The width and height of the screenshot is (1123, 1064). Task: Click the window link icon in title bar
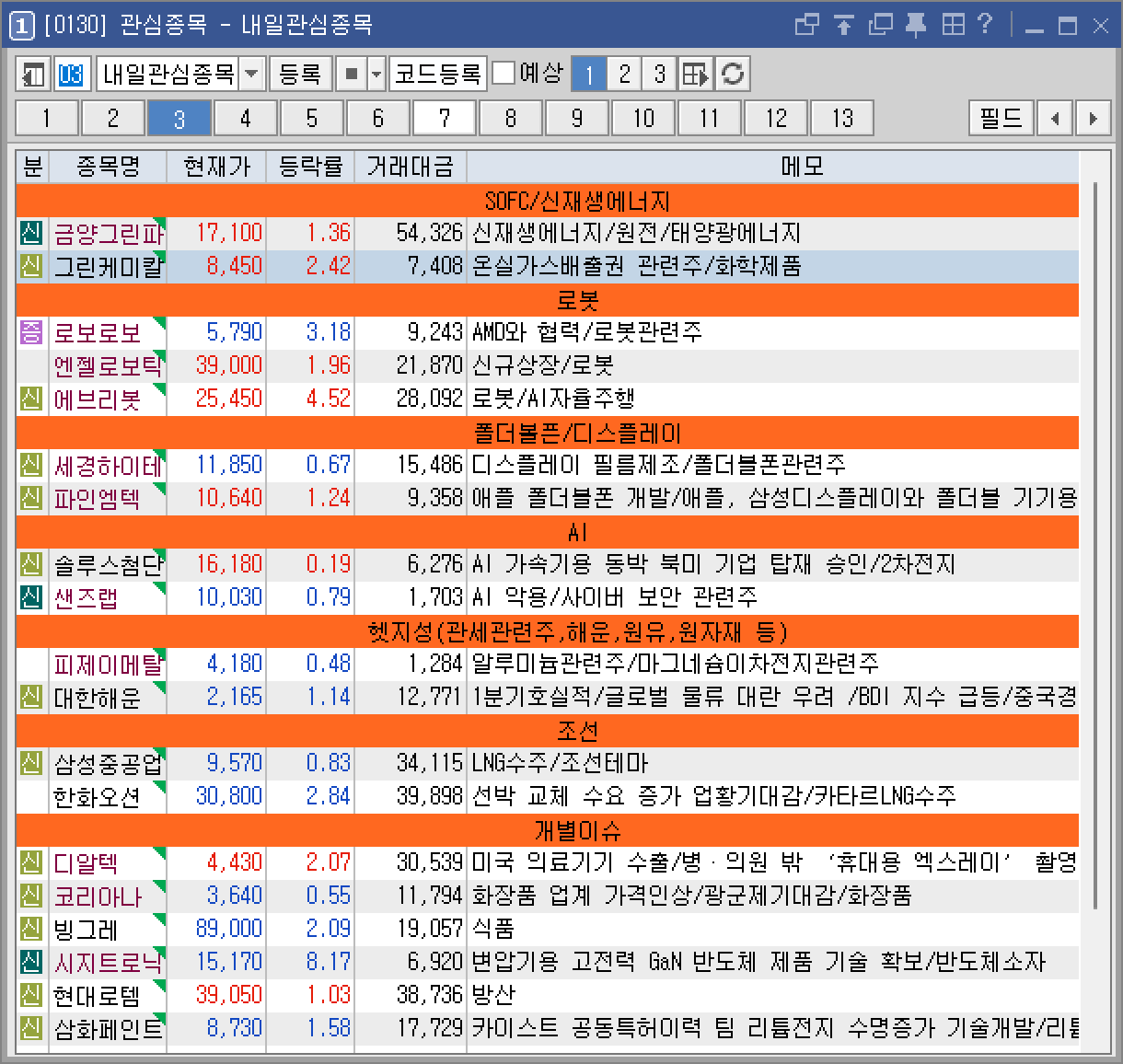click(x=806, y=25)
